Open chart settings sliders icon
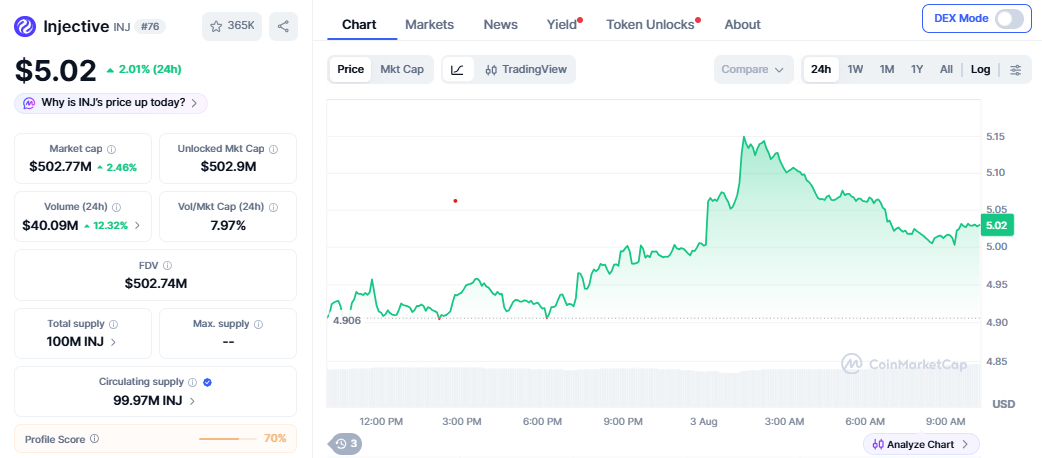 coord(1015,69)
